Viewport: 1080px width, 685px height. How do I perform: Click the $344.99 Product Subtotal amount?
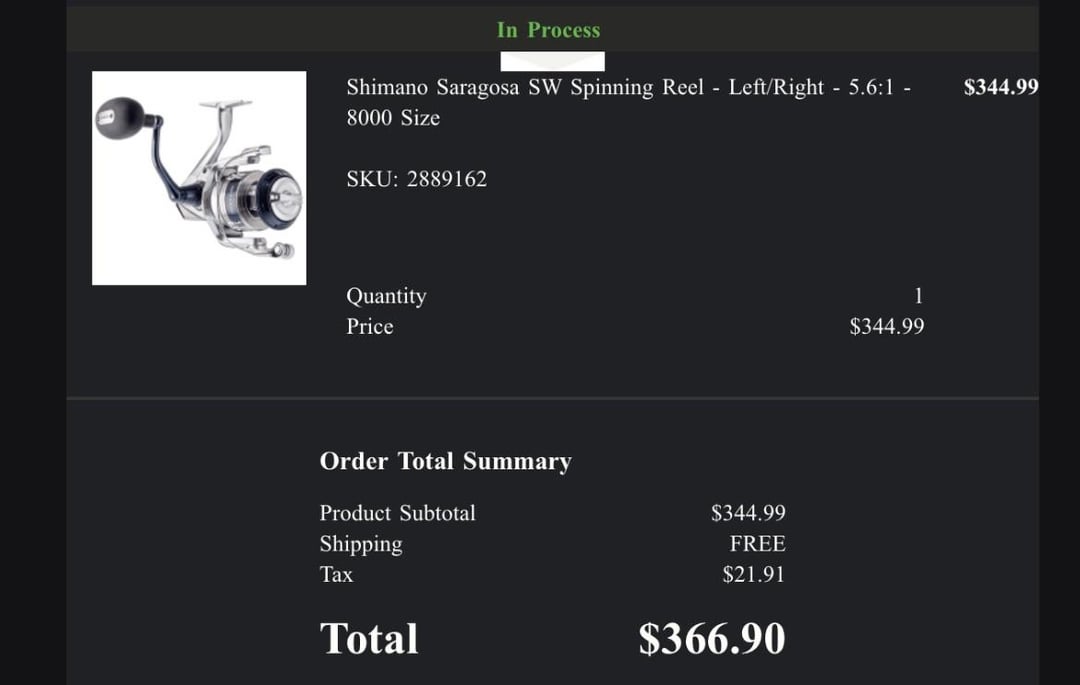[x=748, y=513]
